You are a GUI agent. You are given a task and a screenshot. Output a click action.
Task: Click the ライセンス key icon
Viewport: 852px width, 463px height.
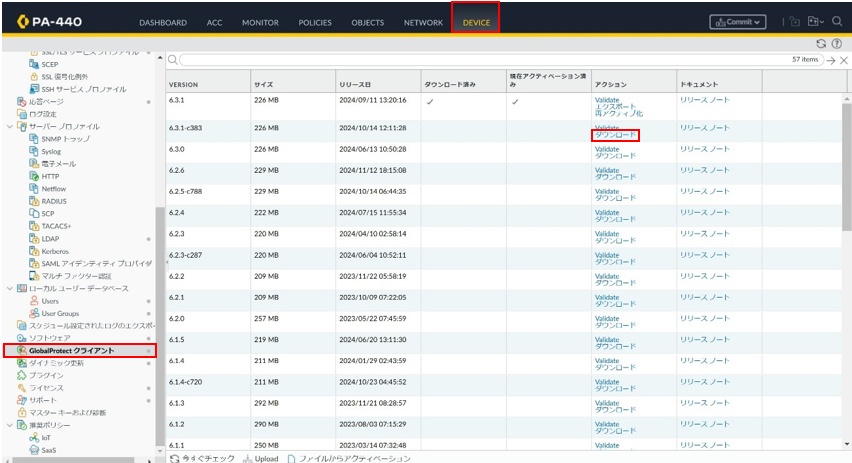click(x=22, y=388)
